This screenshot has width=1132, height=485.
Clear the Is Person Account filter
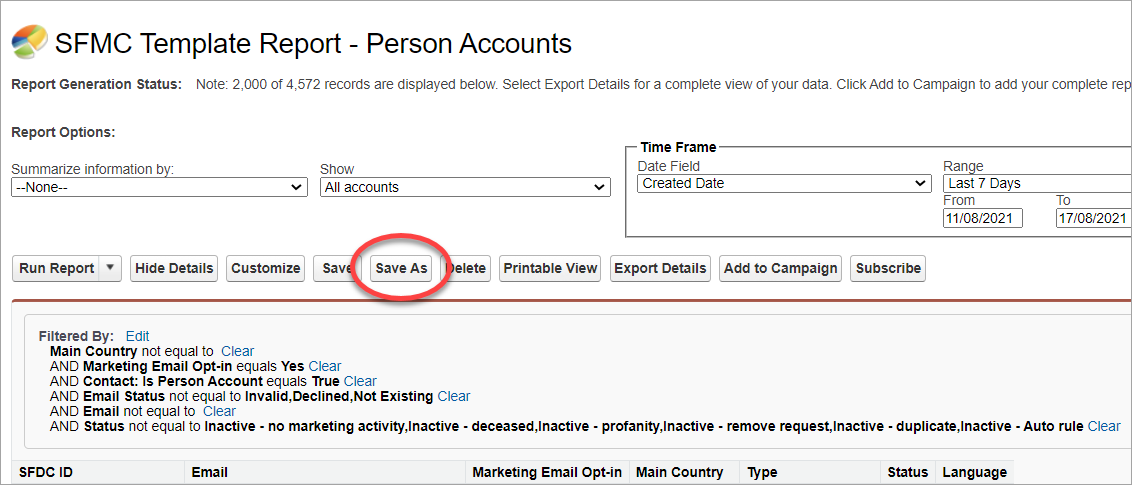[x=360, y=381]
